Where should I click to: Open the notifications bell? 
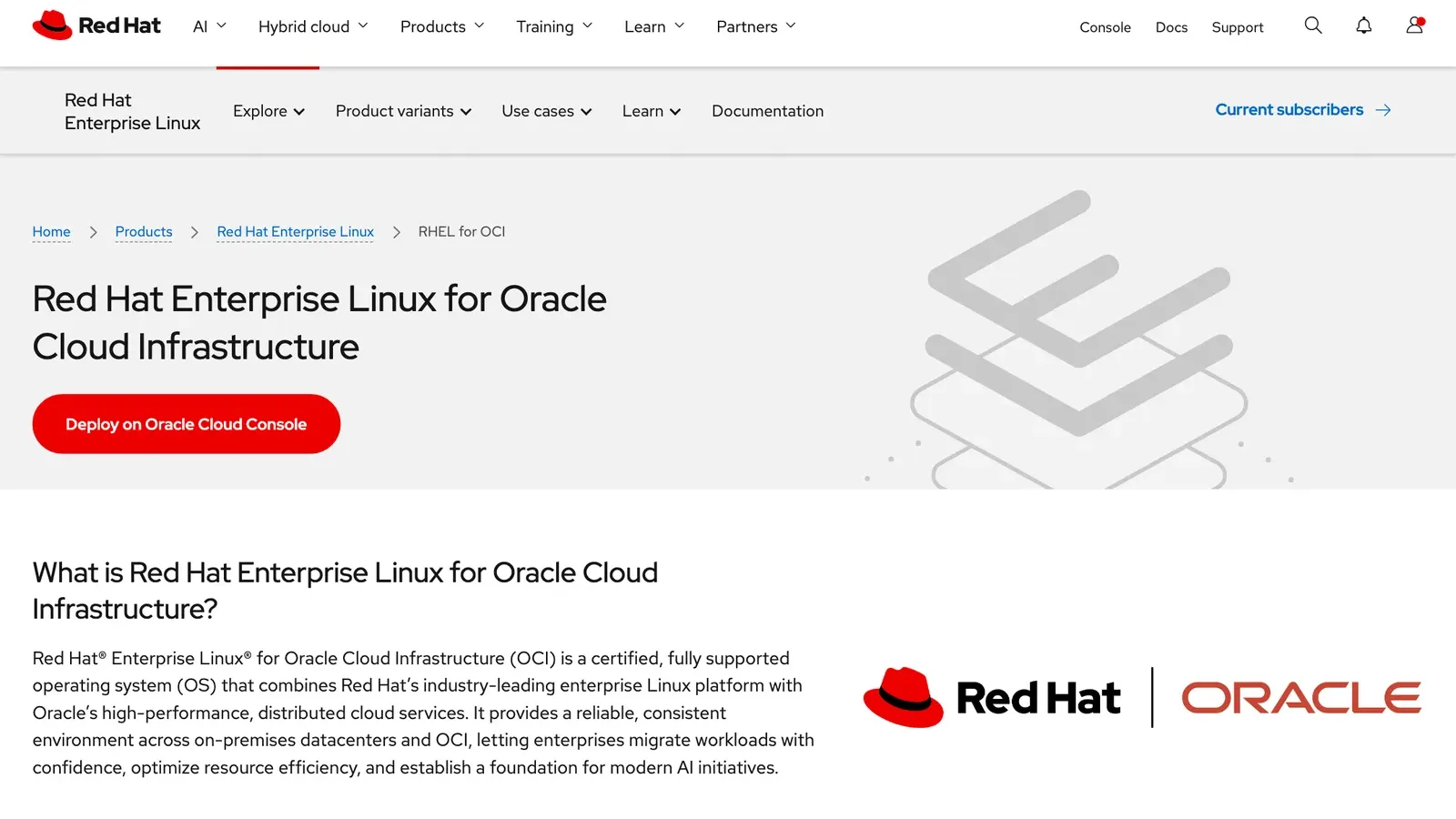[x=1363, y=25]
